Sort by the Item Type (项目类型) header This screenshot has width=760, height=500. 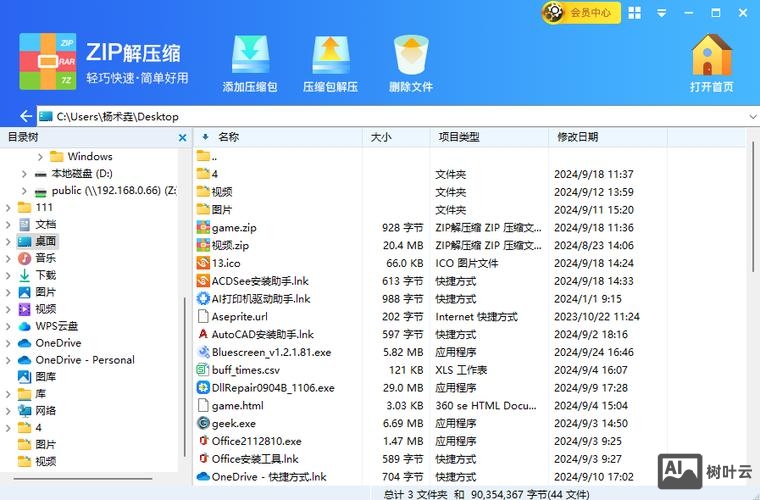point(459,137)
